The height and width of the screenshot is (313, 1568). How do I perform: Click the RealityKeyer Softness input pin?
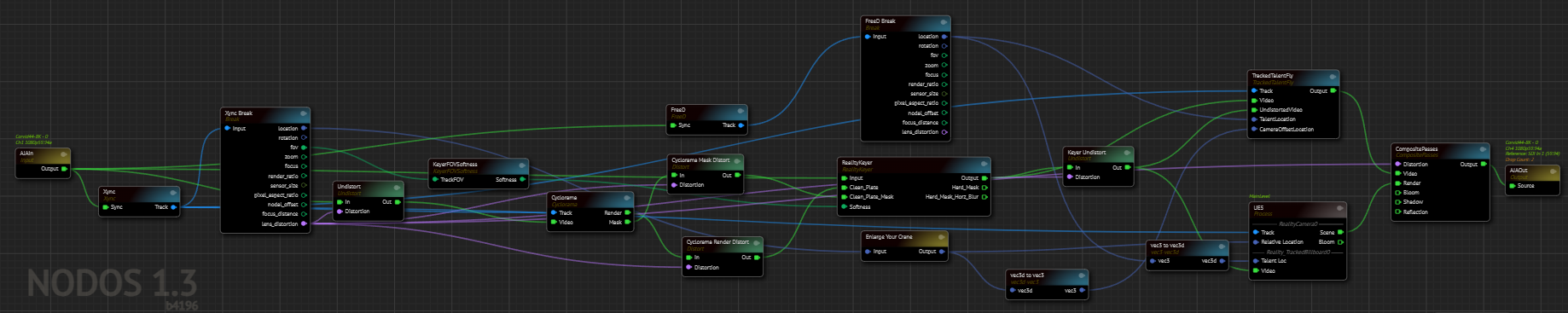(844, 207)
